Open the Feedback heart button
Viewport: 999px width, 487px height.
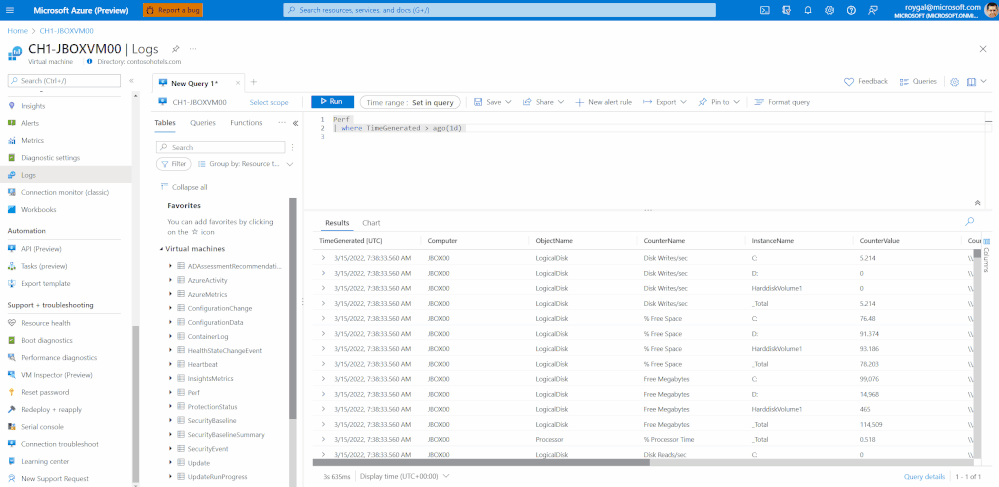(x=865, y=82)
